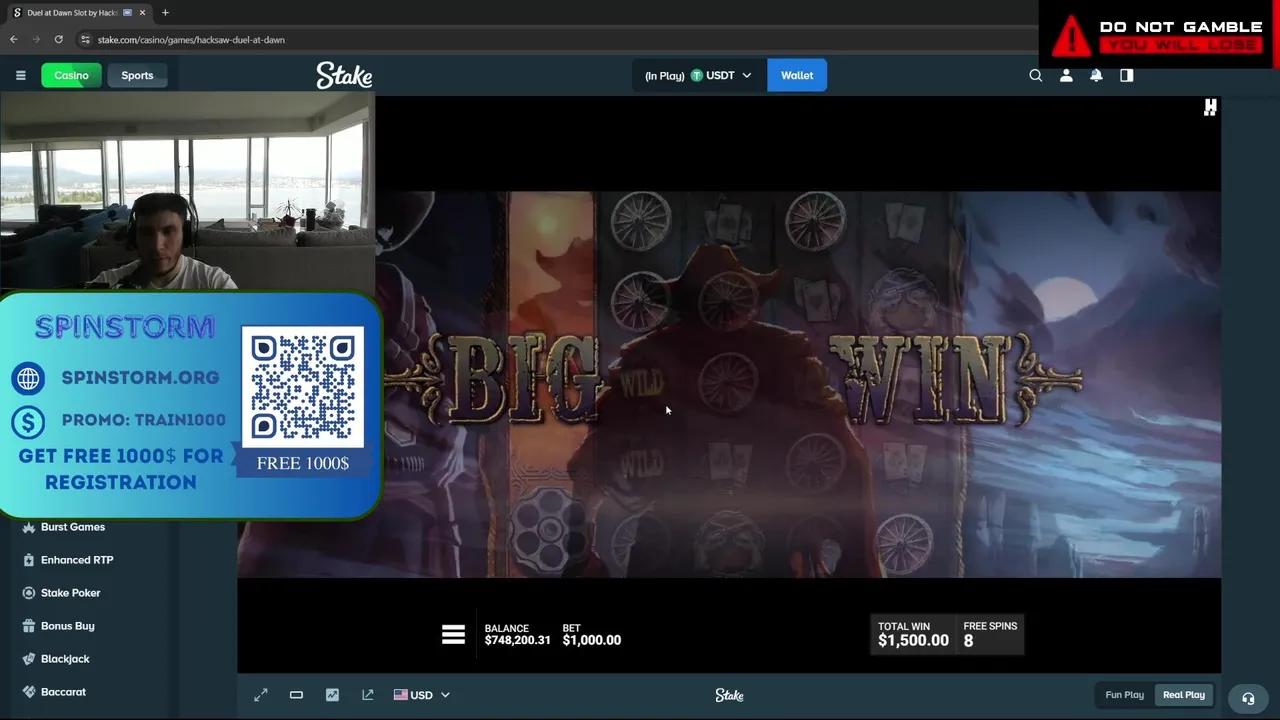This screenshot has width=1280, height=720.
Task: Open live stats chart icon
Action: click(332, 695)
